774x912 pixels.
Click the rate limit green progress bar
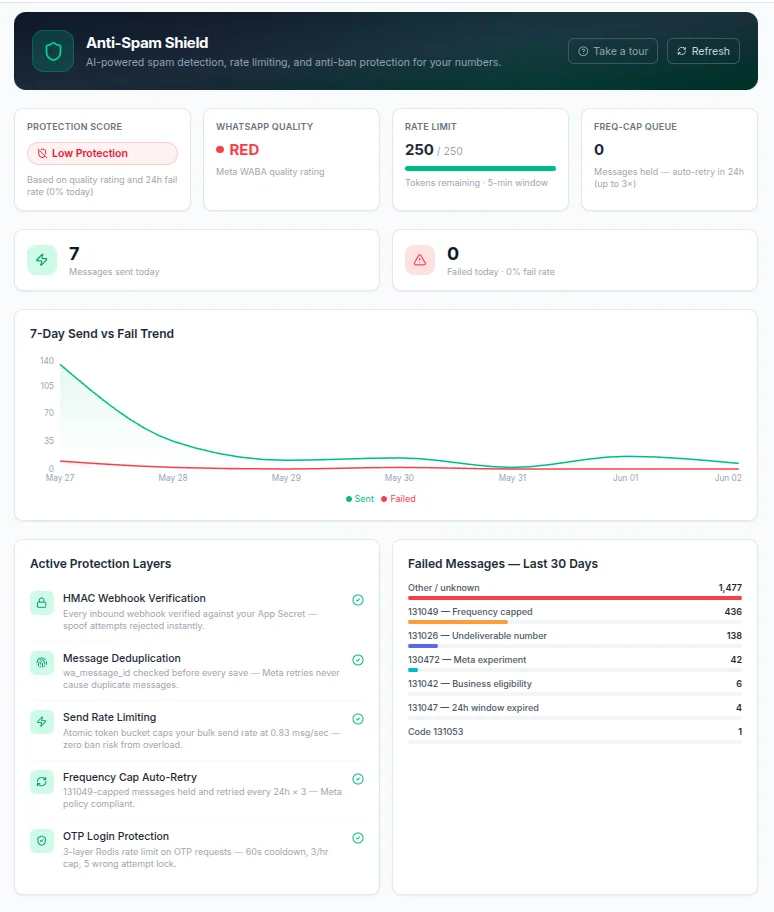[x=480, y=169]
